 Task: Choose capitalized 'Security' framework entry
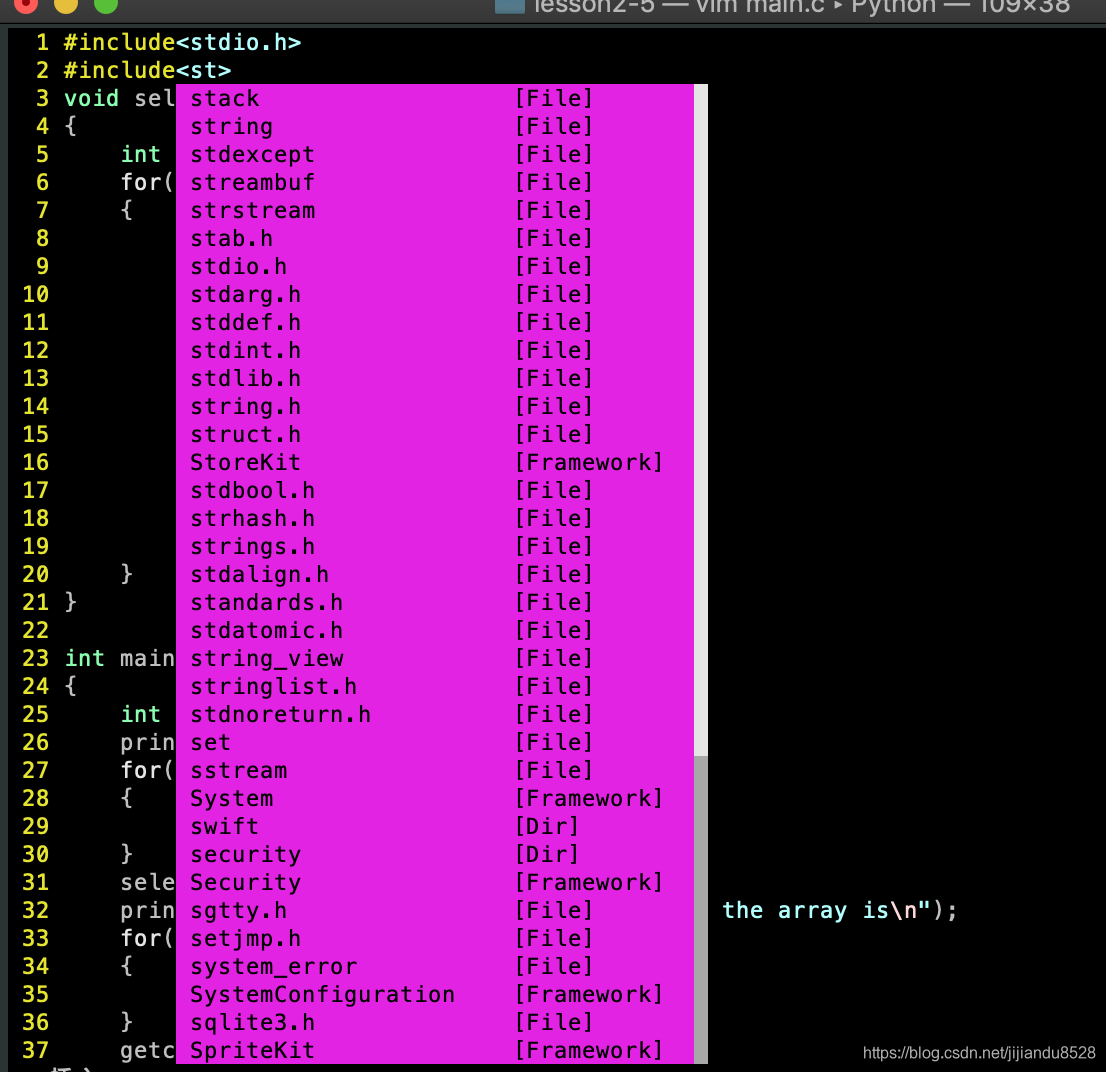[x=434, y=882]
